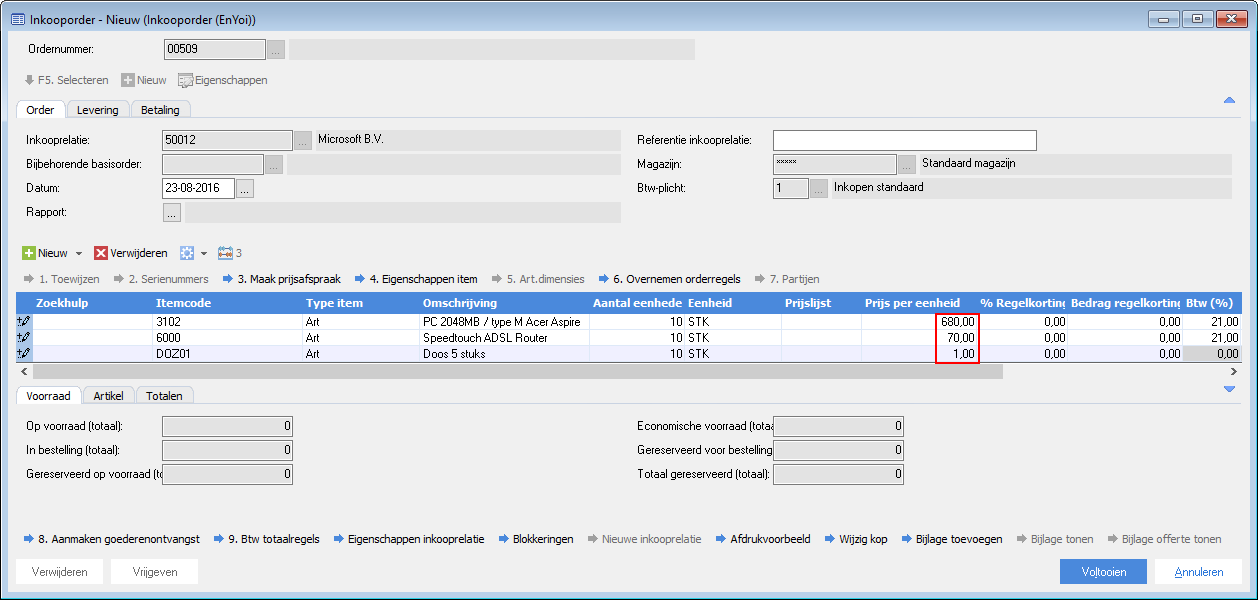Open the Eigenschappen icon in the top toolbar
The image size is (1258, 600).
tap(186, 80)
